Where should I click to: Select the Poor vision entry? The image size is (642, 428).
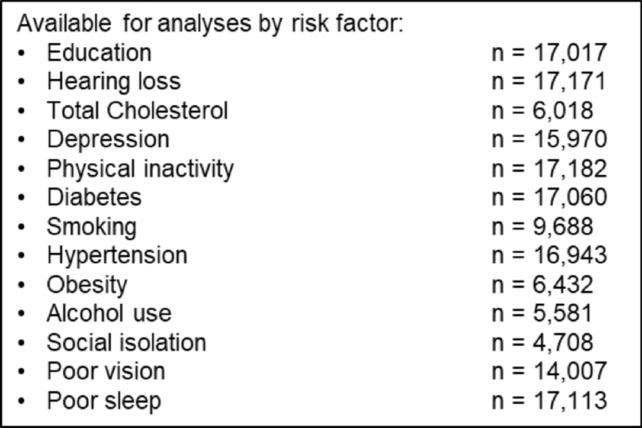(x=106, y=372)
